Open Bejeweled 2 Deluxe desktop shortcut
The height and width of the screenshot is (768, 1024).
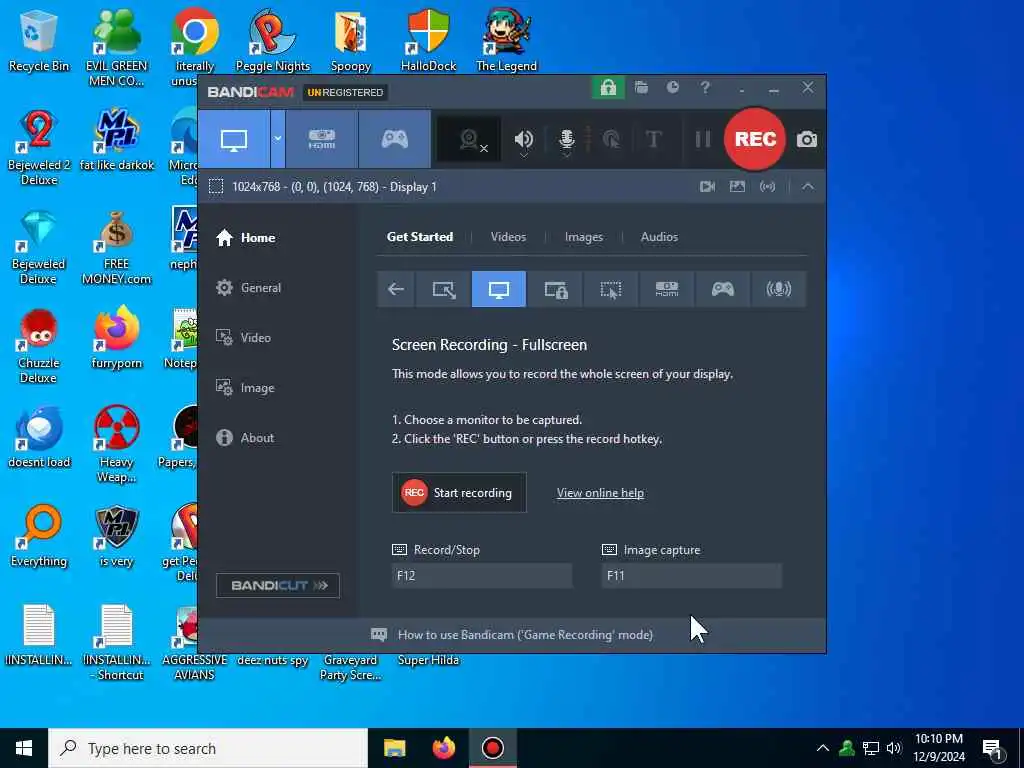[x=39, y=148]
